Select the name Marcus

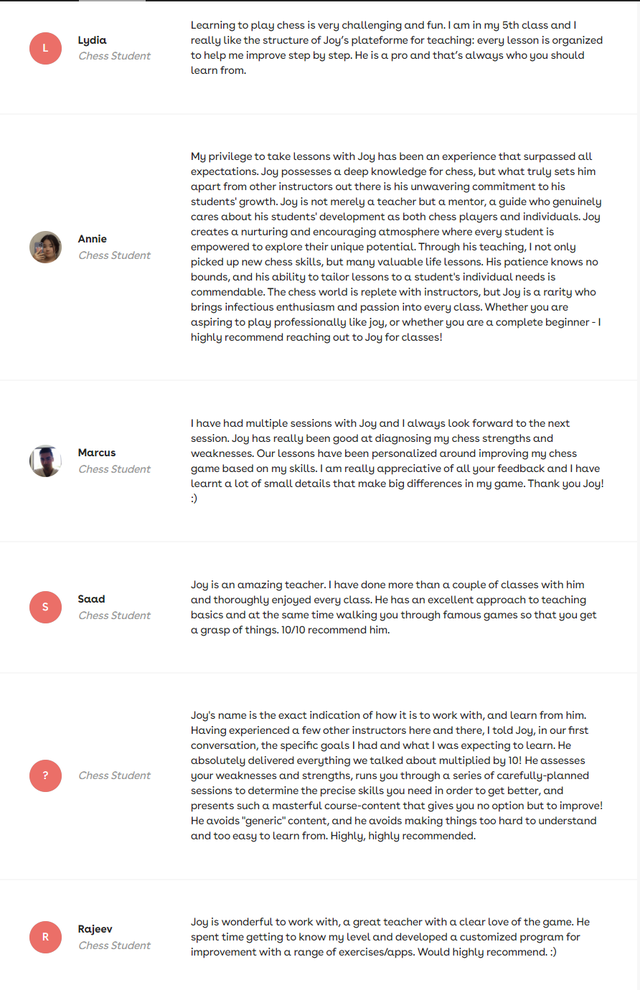tap(97, 453)
